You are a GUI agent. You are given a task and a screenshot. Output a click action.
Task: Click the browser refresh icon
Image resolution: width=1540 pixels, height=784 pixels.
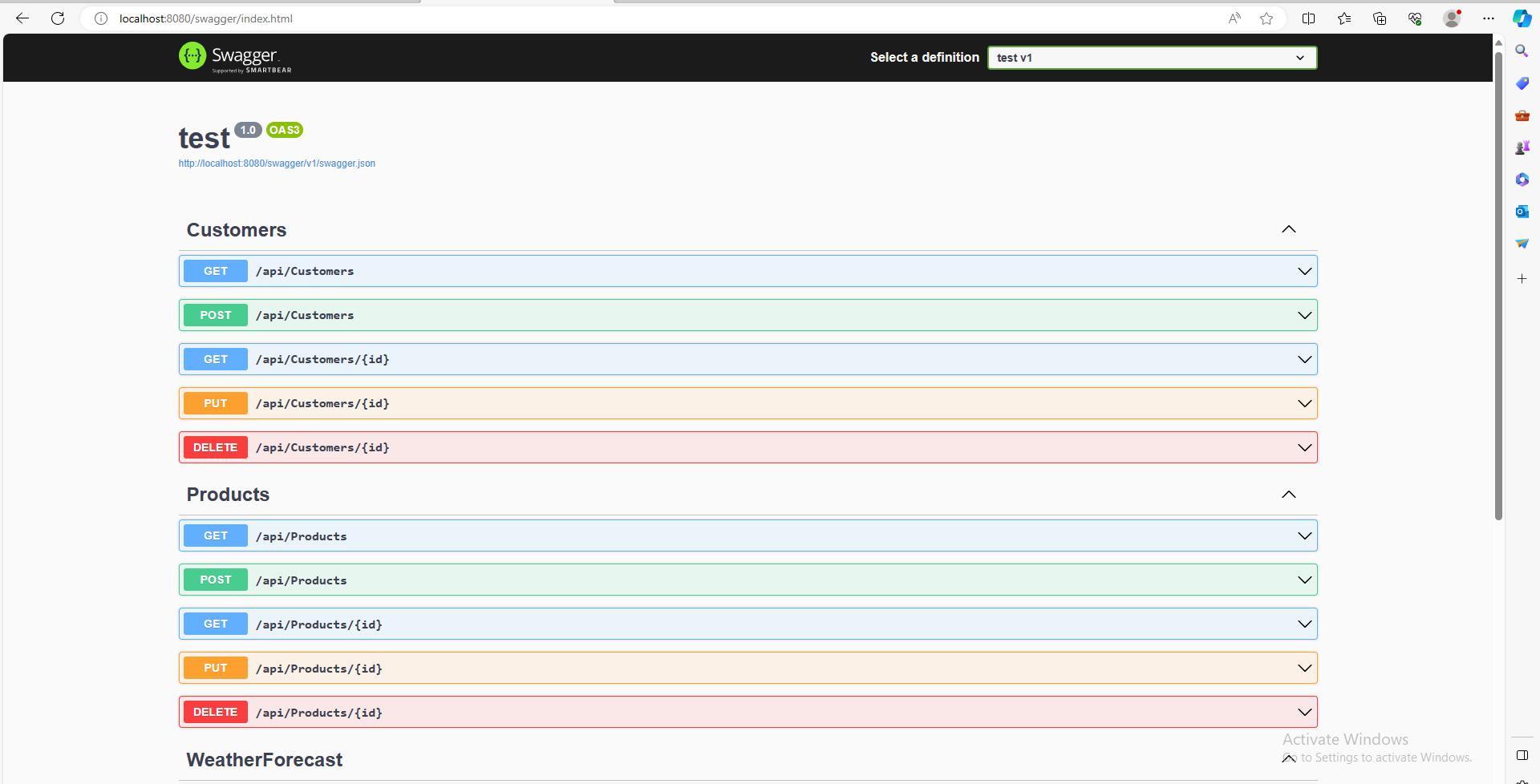pos(58,18)
